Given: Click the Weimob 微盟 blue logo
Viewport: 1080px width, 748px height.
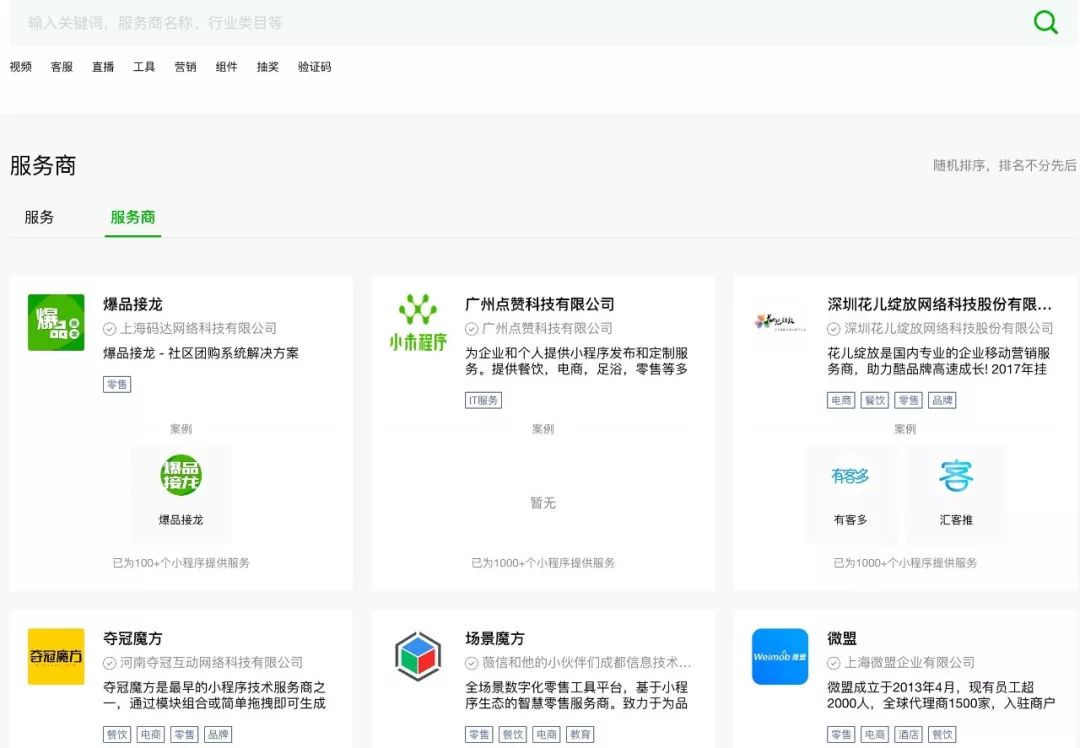Looking at the screenshot, I should [x=780, y=656].
